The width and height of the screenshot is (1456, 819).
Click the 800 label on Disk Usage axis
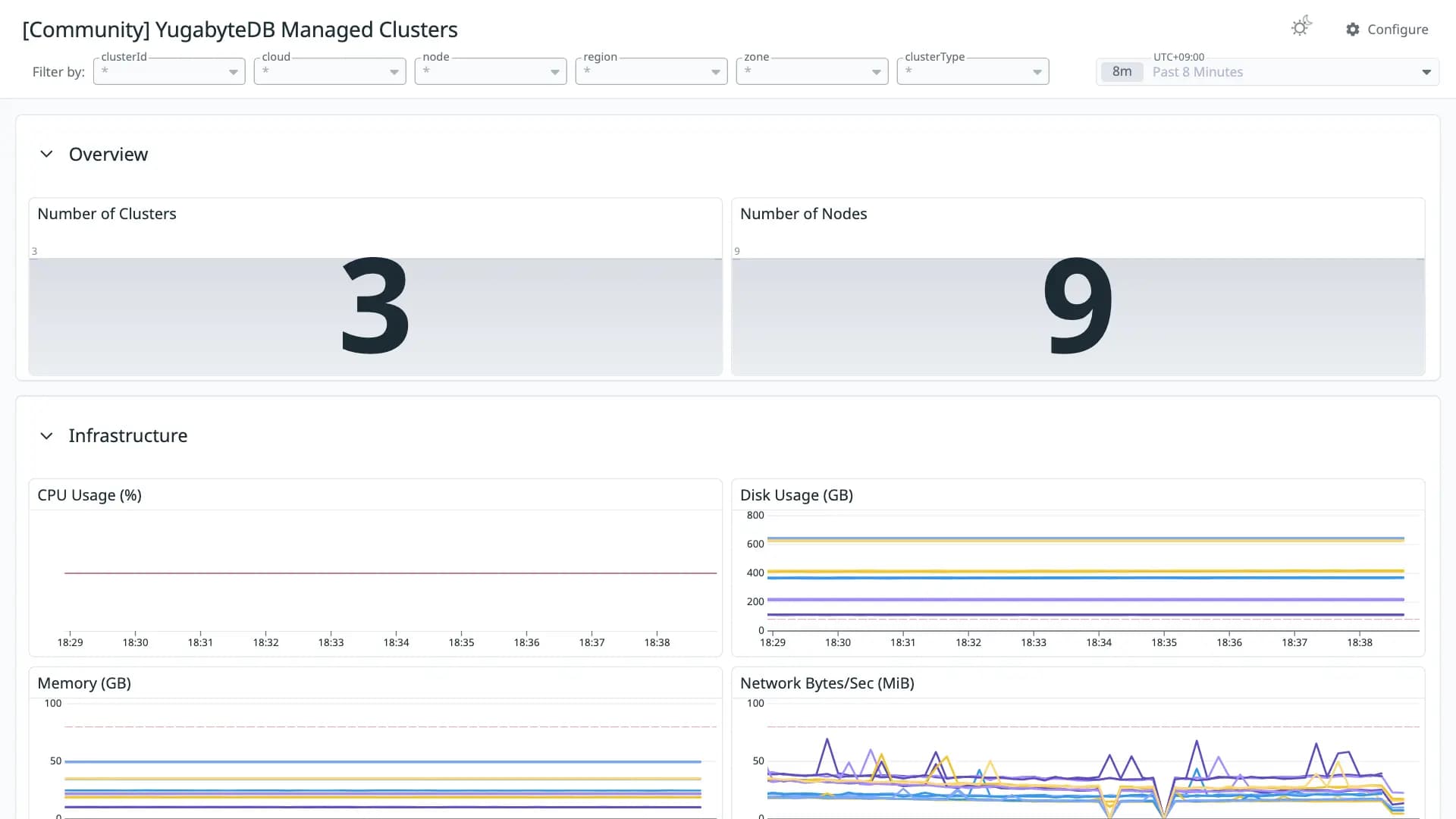coord(755,515)
